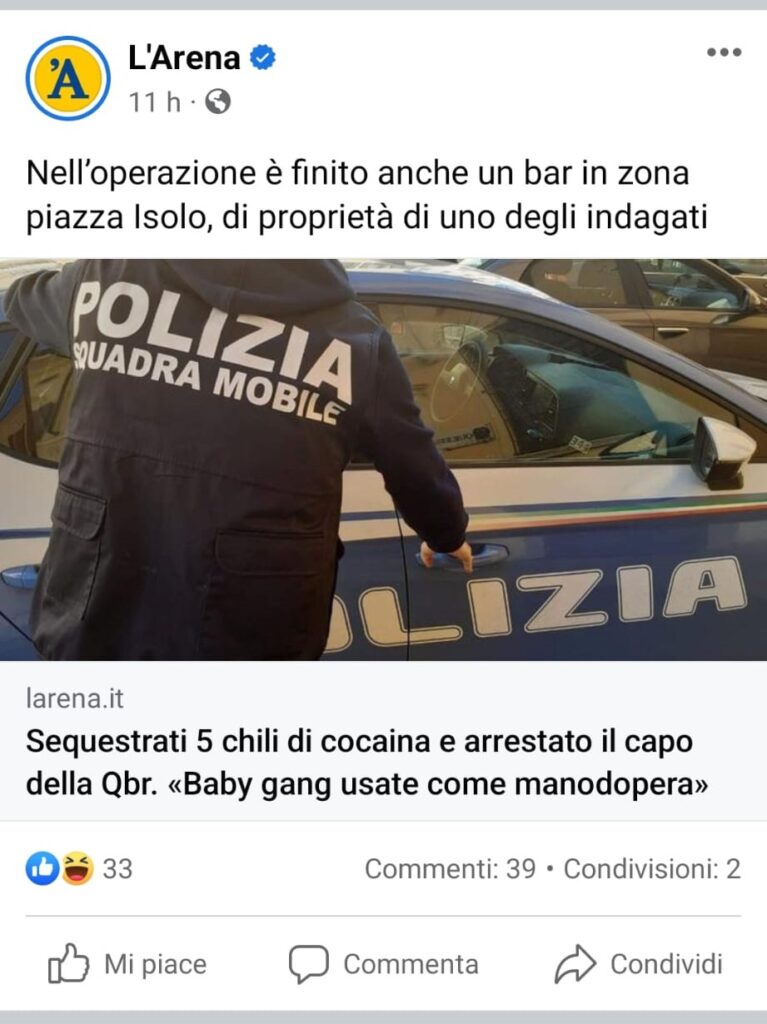
Task: Open L'Arena profile picture logo
Action: tap(68, 78)
